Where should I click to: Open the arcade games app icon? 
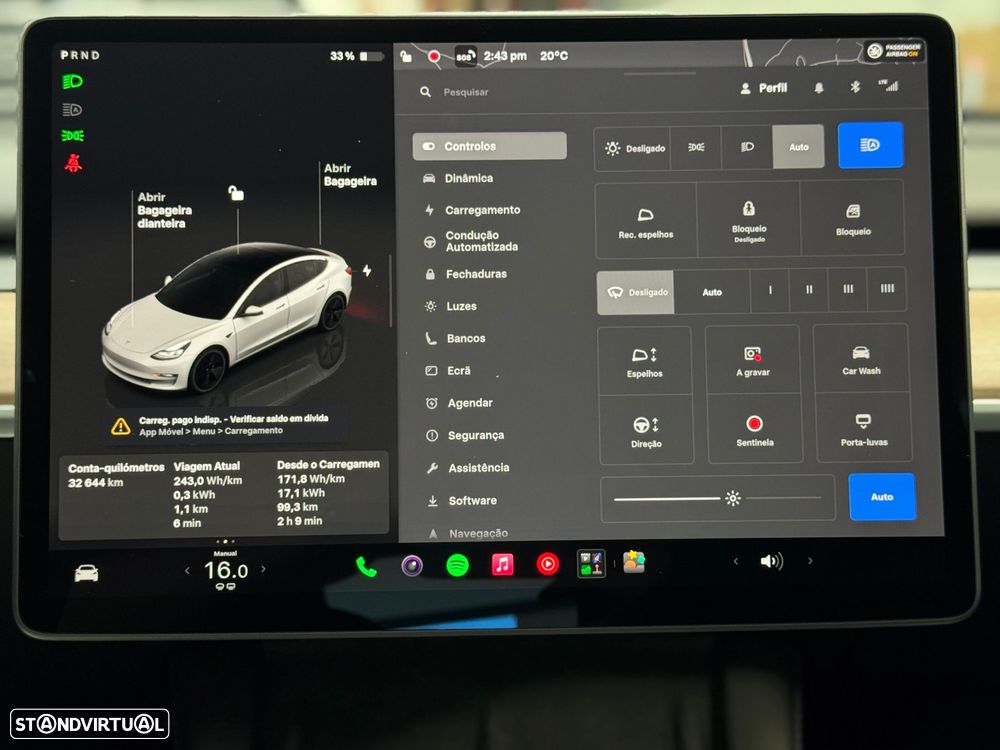click(x=591, y=564)
